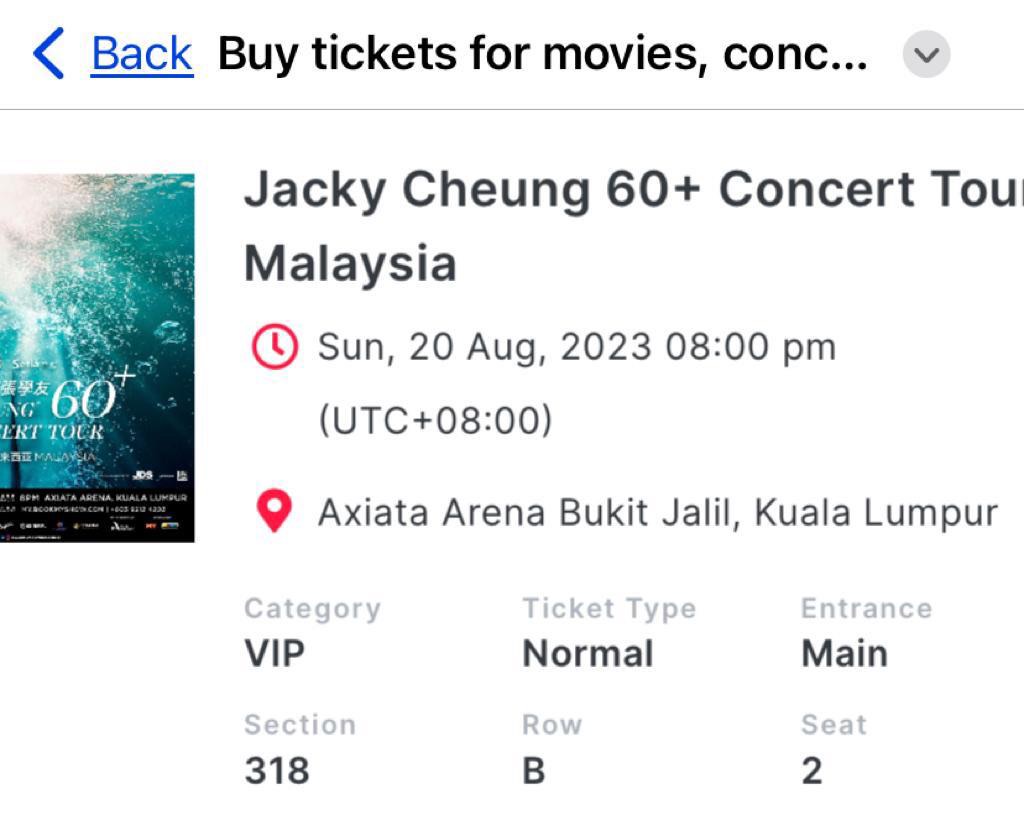The height and width of the screenshot is (815, 1024).
Task: Tap the venue name Axiata Arena Bukit Jalil
Action: point(658,511)
